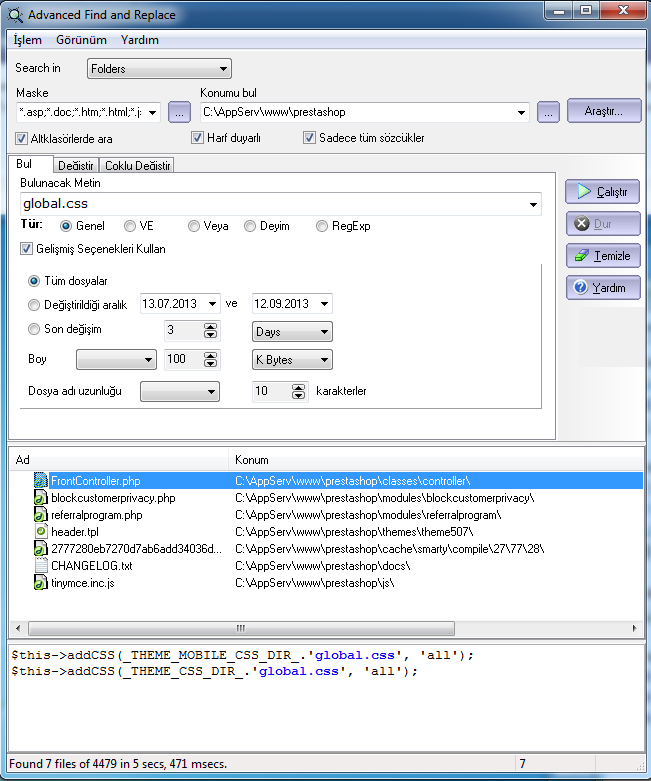
Task: Click the app icon in the title bar
Action: [x=15, y=15]
